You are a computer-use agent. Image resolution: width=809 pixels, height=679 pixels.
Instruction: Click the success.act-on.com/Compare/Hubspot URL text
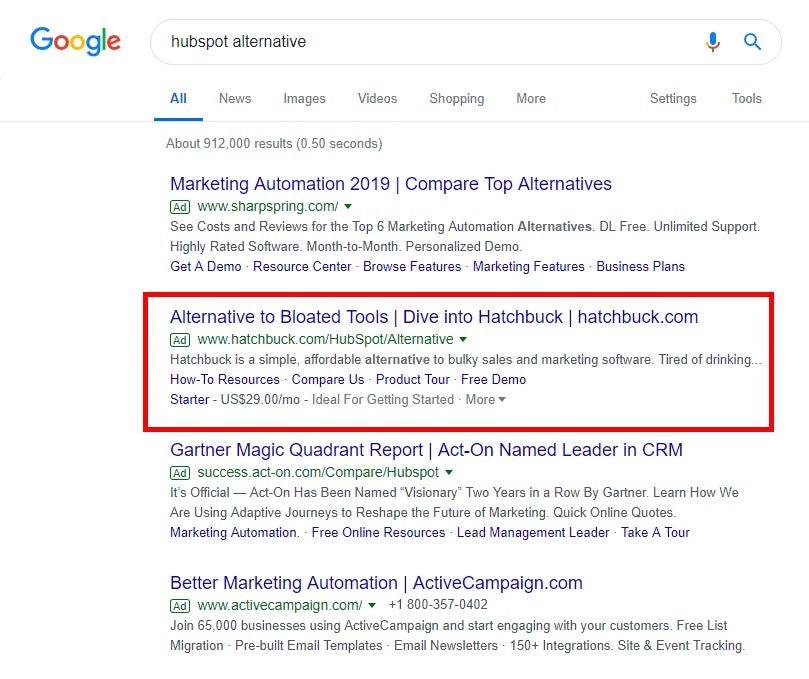[318, 473]
